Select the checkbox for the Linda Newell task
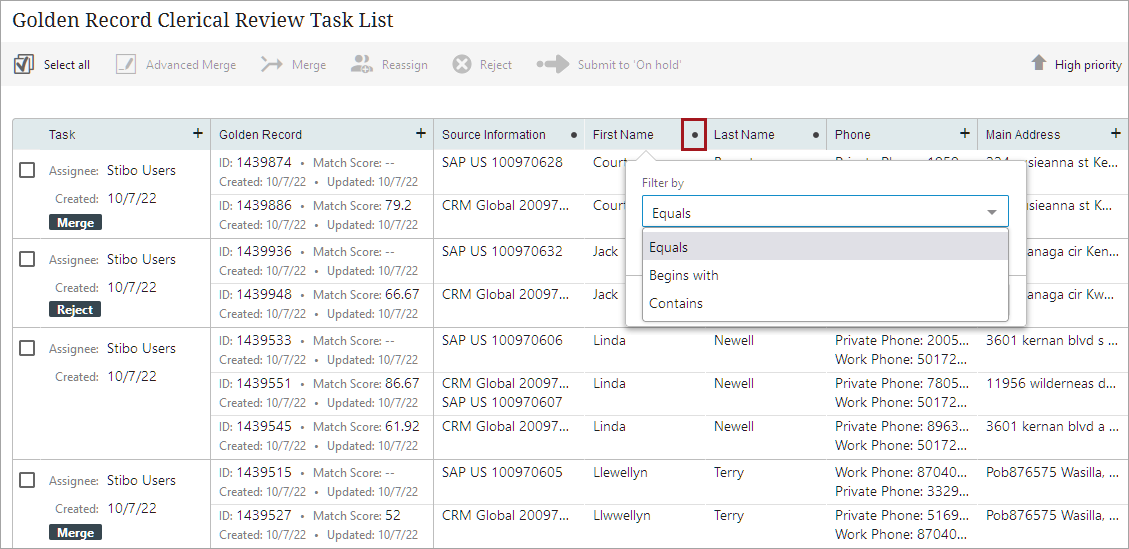The width and height of the screenshot is (1129, 549). pyautogui.click(x=28, y=348)
